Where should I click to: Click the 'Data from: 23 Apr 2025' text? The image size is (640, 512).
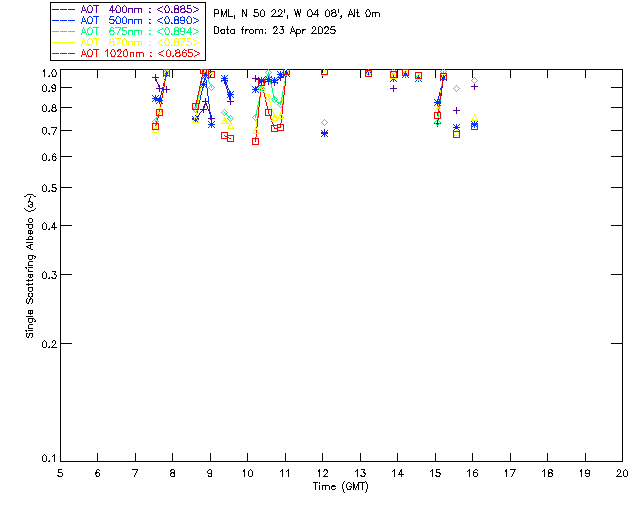coord(275,31)
